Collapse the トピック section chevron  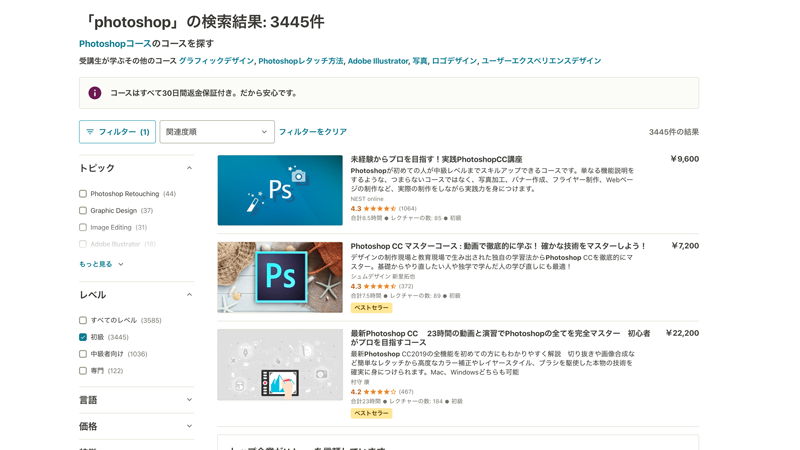point(189,168)
